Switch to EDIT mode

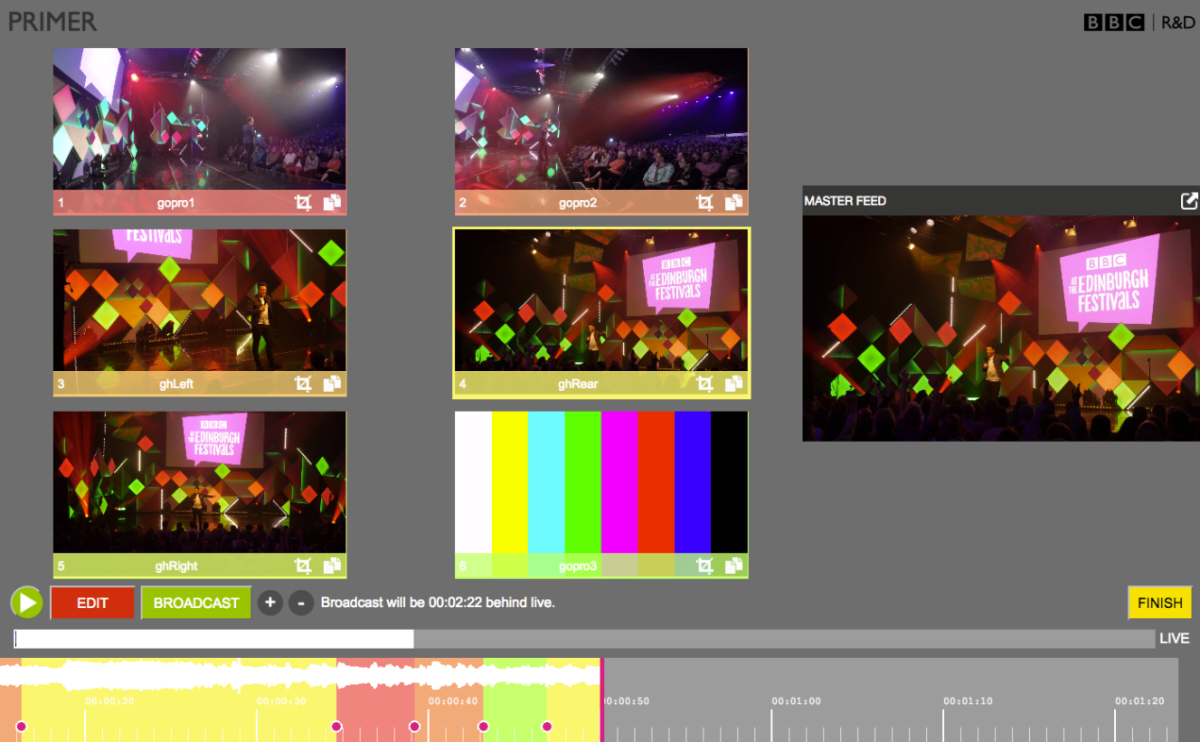coord(92,603)
